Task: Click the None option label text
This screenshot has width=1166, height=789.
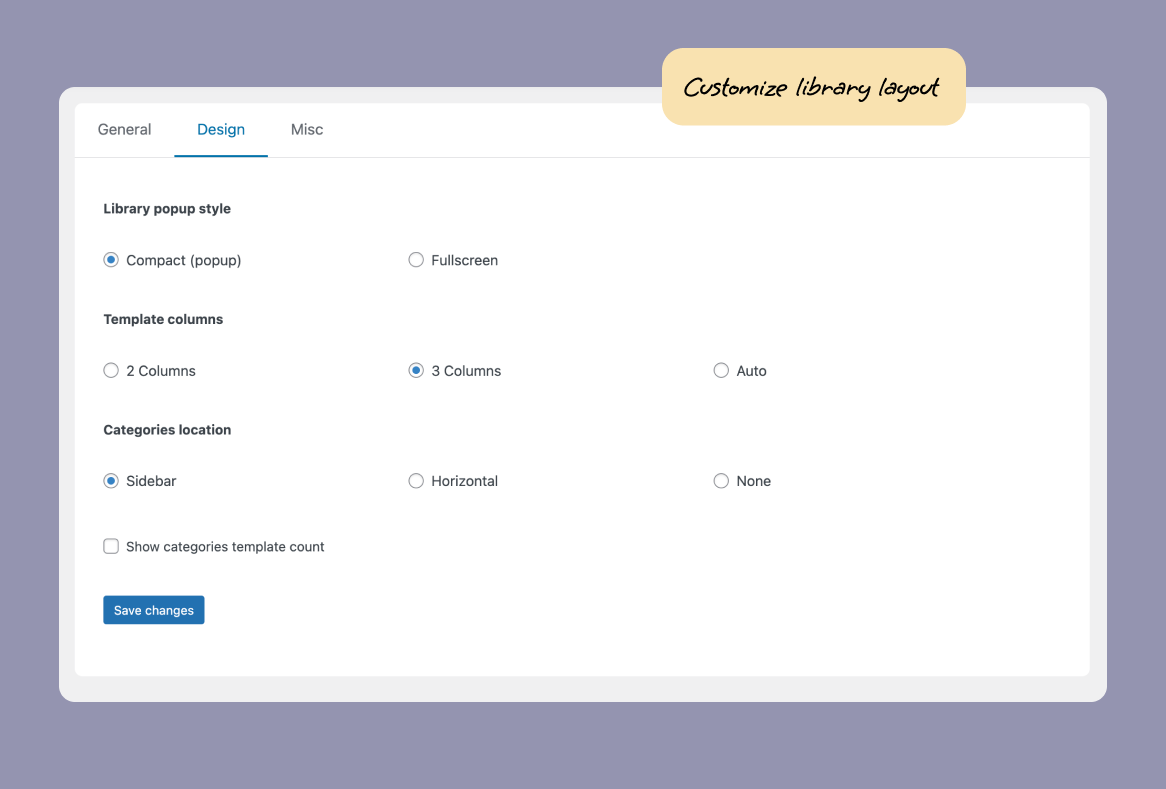Action: tap(753, 481)
